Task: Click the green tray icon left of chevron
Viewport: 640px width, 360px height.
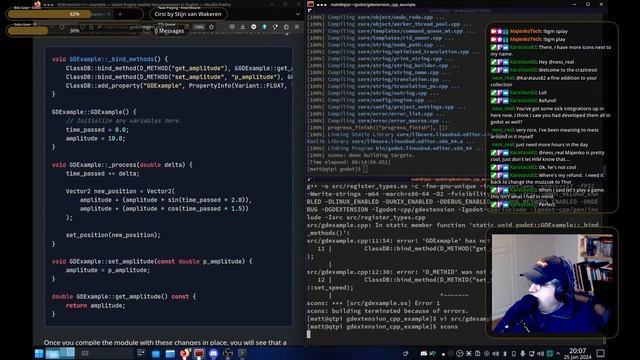Action: click(x=549, y=353)
